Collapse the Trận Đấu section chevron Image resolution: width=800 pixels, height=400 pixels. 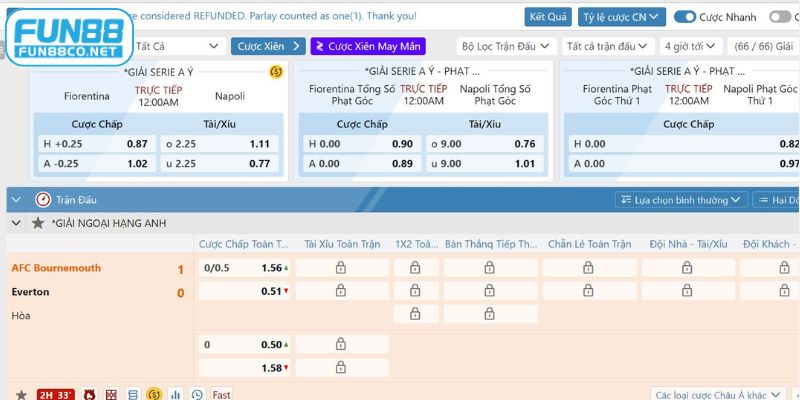[x=17, y=199]
